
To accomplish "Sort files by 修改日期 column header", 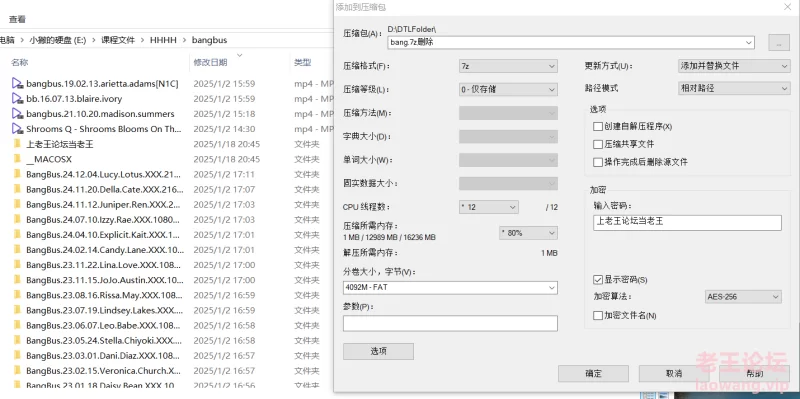I will click(210, 63).
